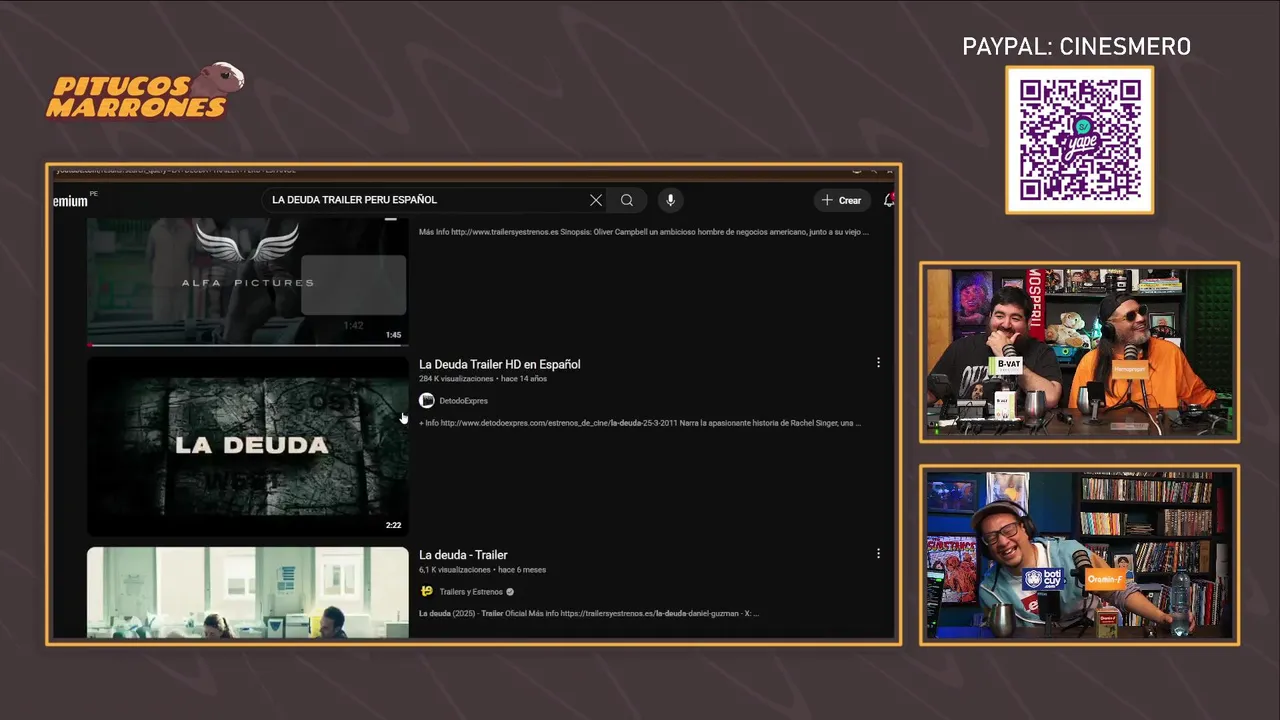Click description 'La deuda (2025) - Trailer Oficial'
1280x720 pixels.
pos(589,613)
